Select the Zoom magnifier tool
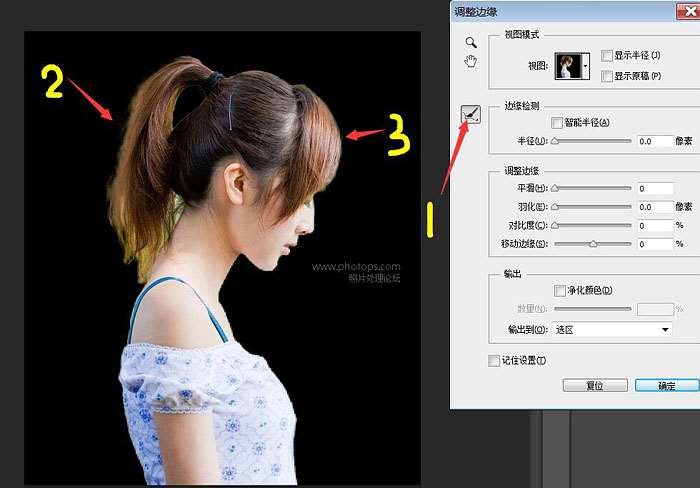Image resolution: width=700 pixels, height=488 pixels. (x=471, y=43)
